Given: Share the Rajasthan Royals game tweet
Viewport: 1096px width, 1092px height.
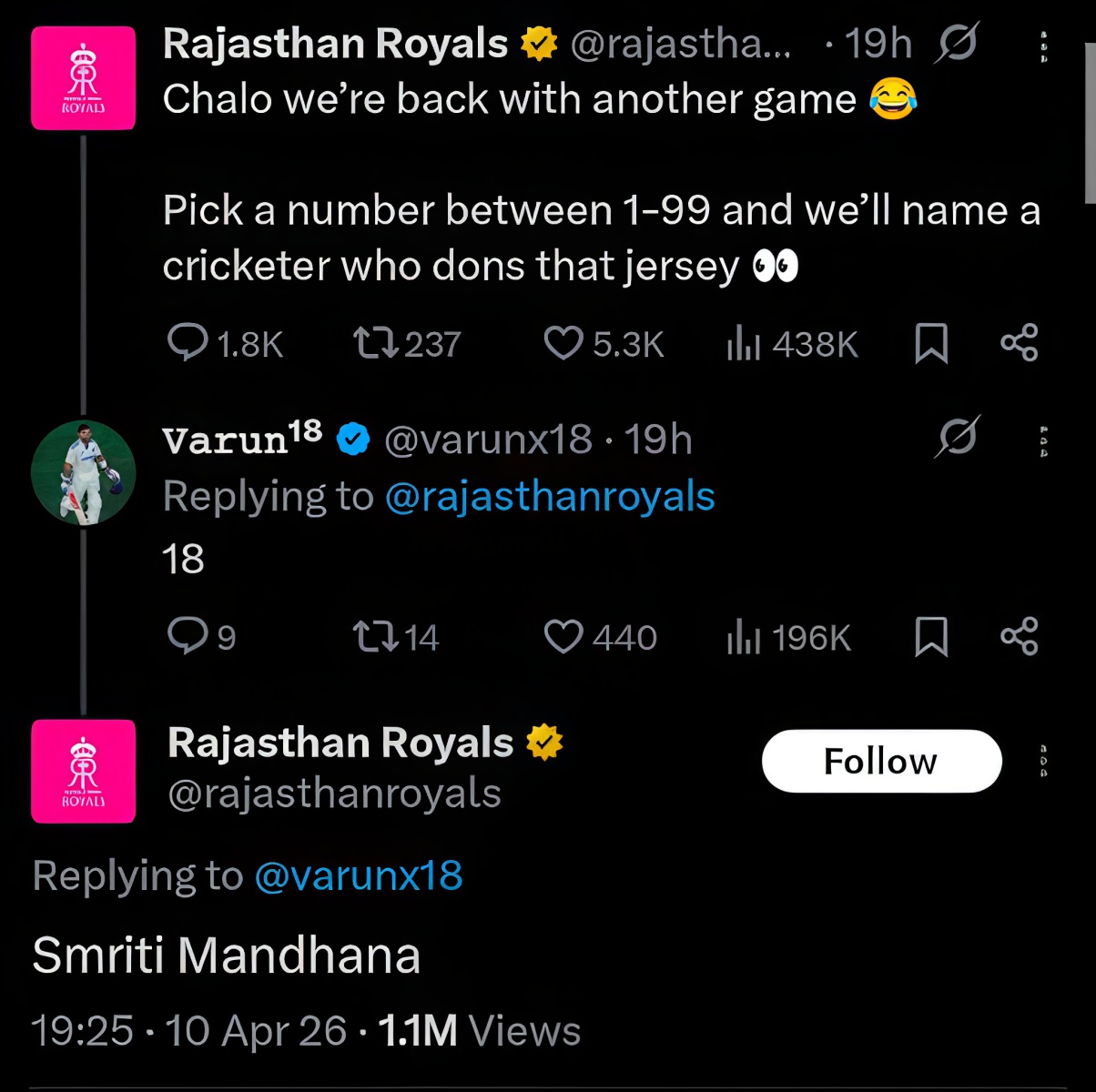Looking at the screenshot, I should [x=1019, y=343].
